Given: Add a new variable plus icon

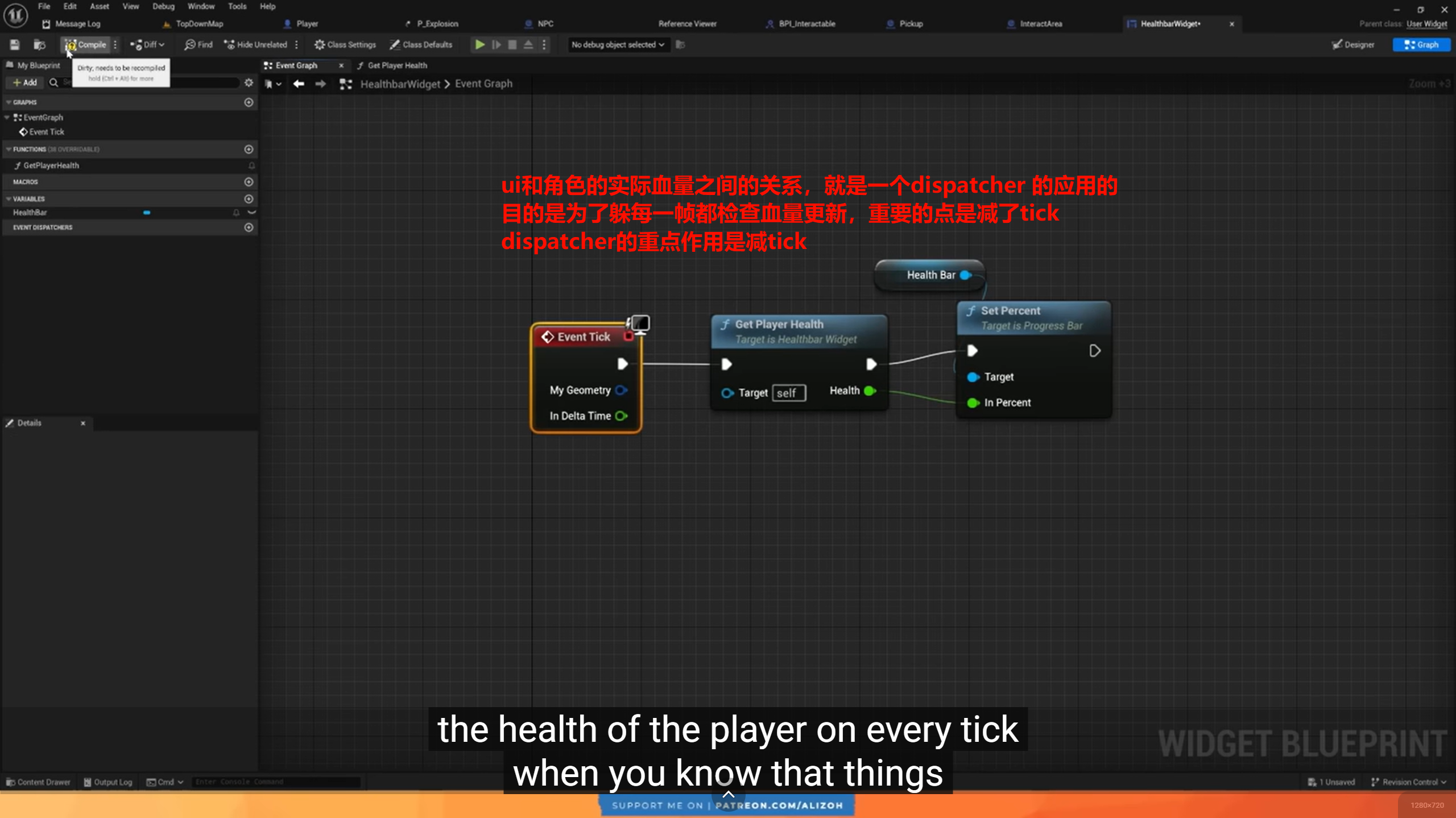Looking at the screenshot, I should 249,199.
